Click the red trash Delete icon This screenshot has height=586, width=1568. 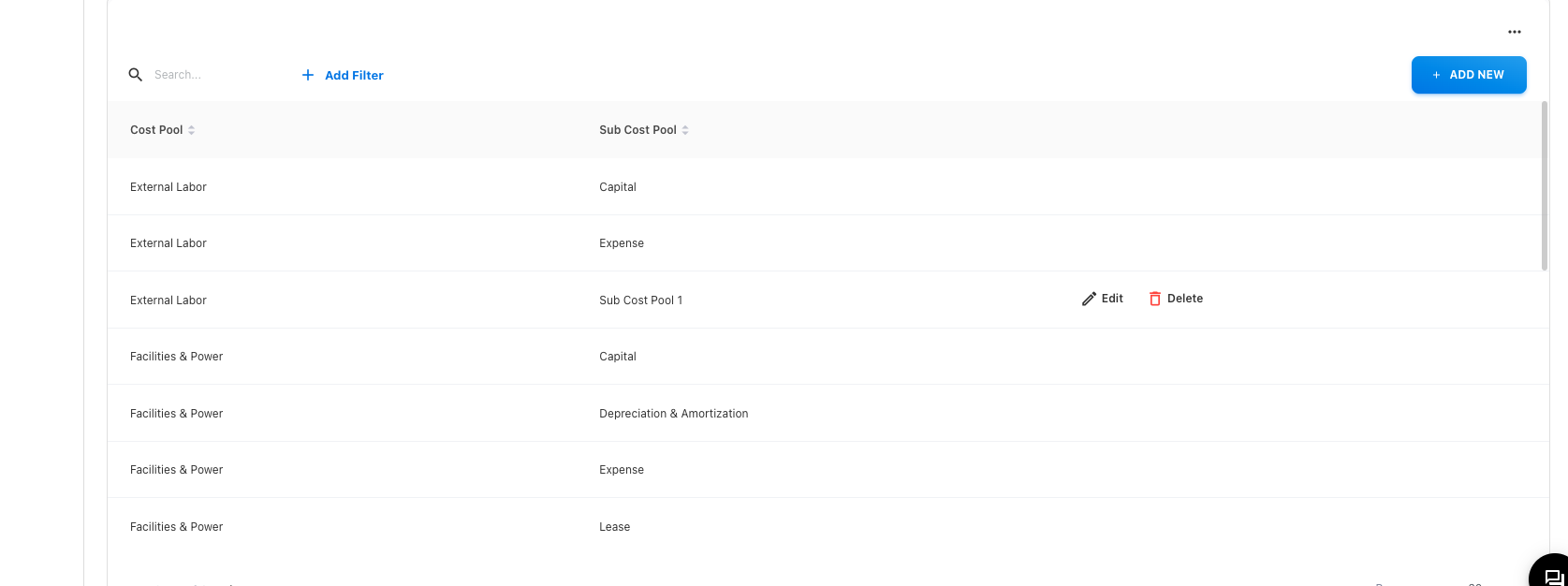1155,299
